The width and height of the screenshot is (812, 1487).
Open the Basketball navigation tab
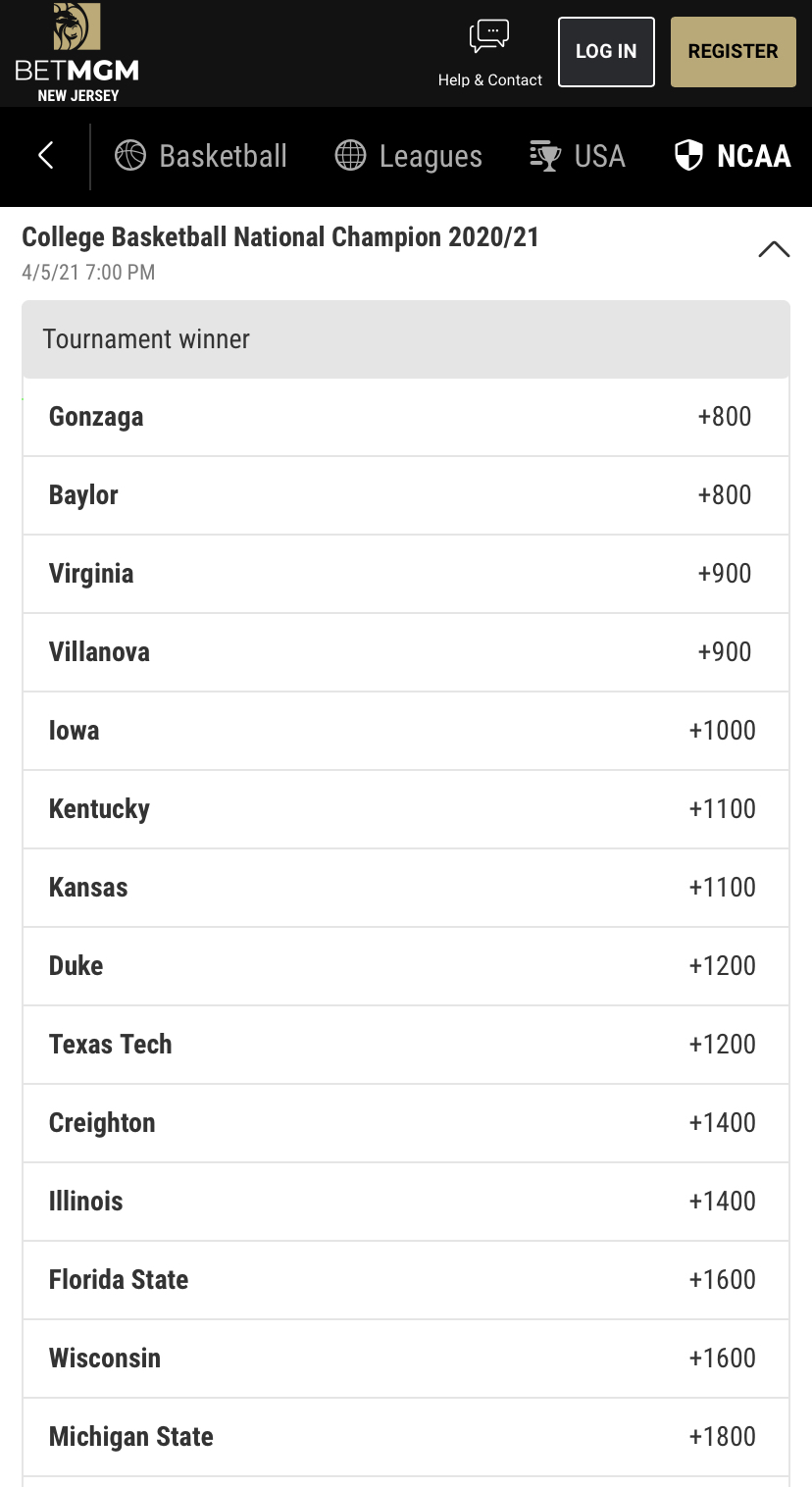coord(223,156)
